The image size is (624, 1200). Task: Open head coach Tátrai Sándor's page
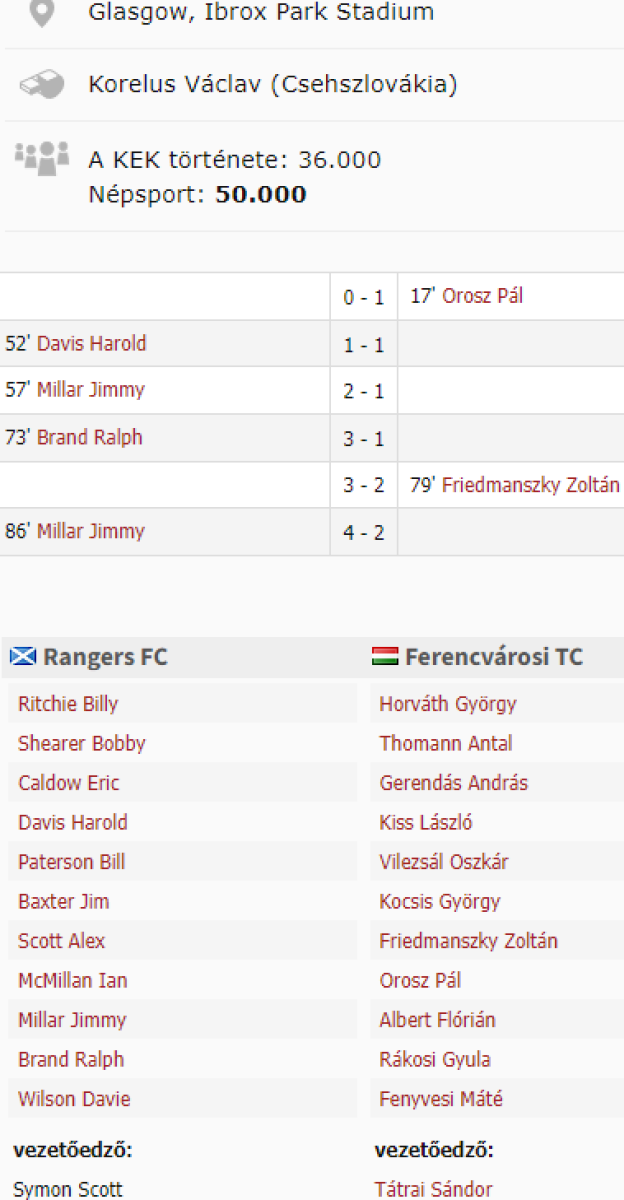pyautogui.click(x=433, y=1190)
